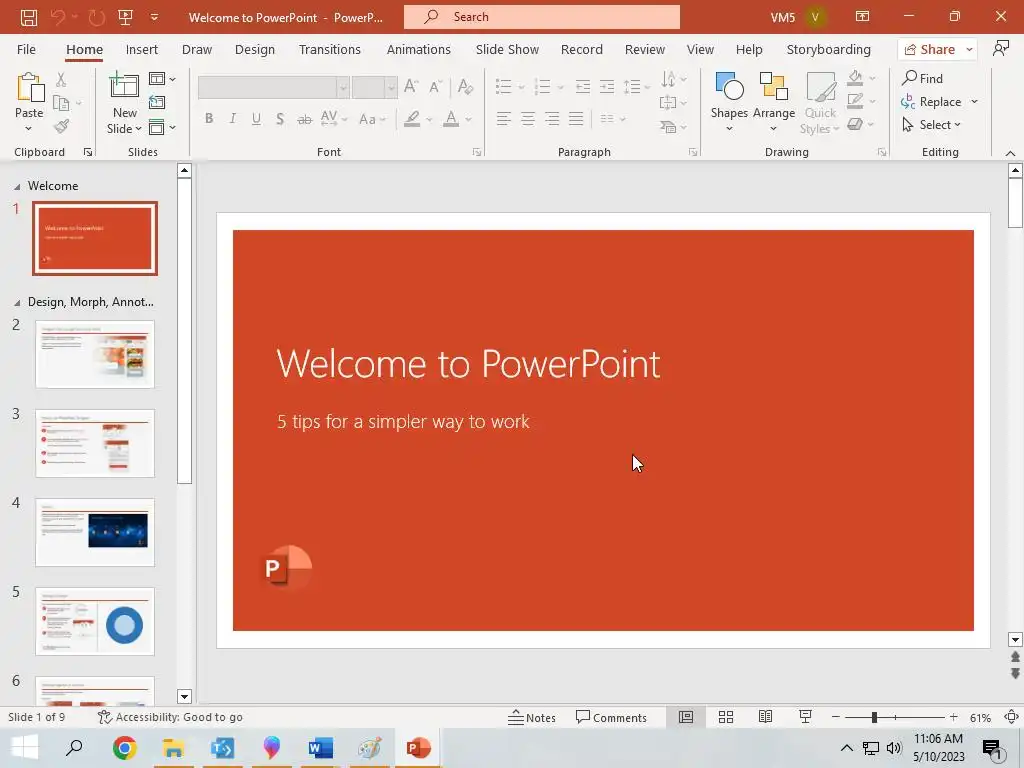The height and width of the screenshot is (768, 1024).
Task: Go to the Slide Show tab
Action: point(507,49)
